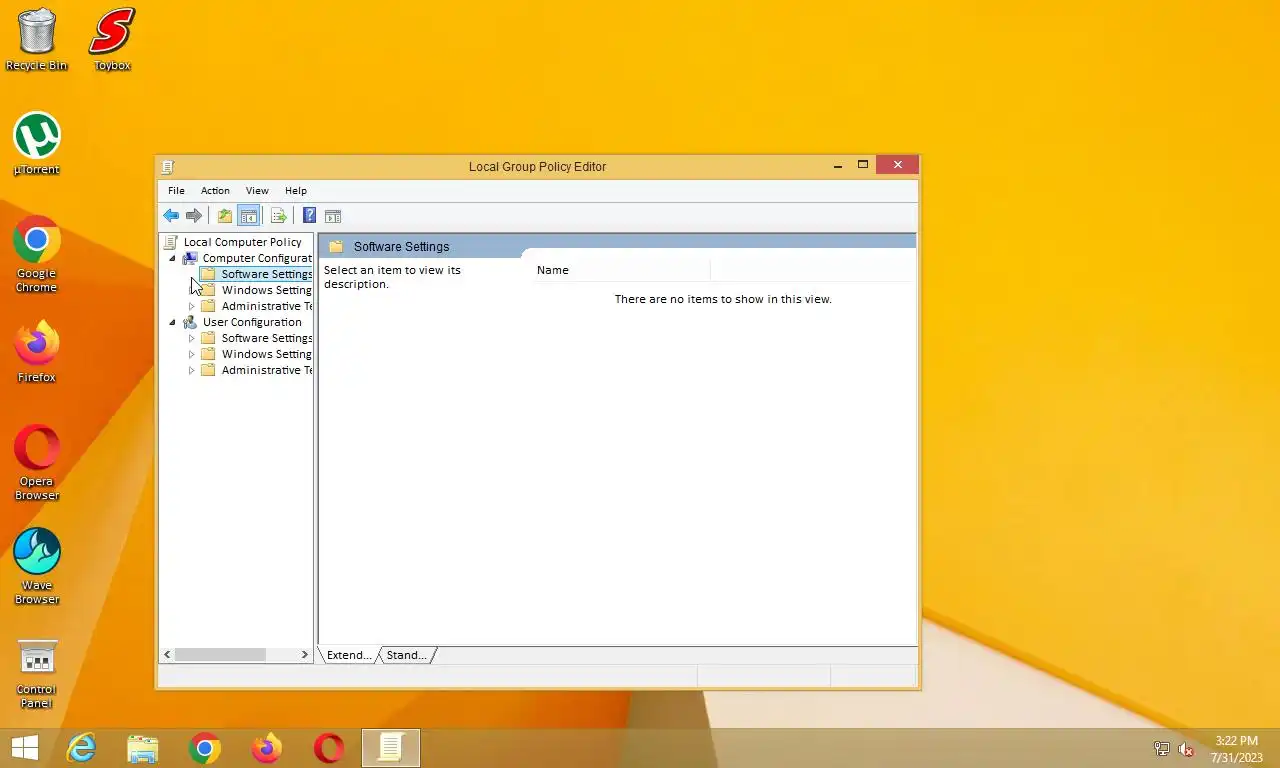Expand Administrative Templates under User Configuration
The width and height of the screenshot is (1280, 768).
click(x=192, y=370)
